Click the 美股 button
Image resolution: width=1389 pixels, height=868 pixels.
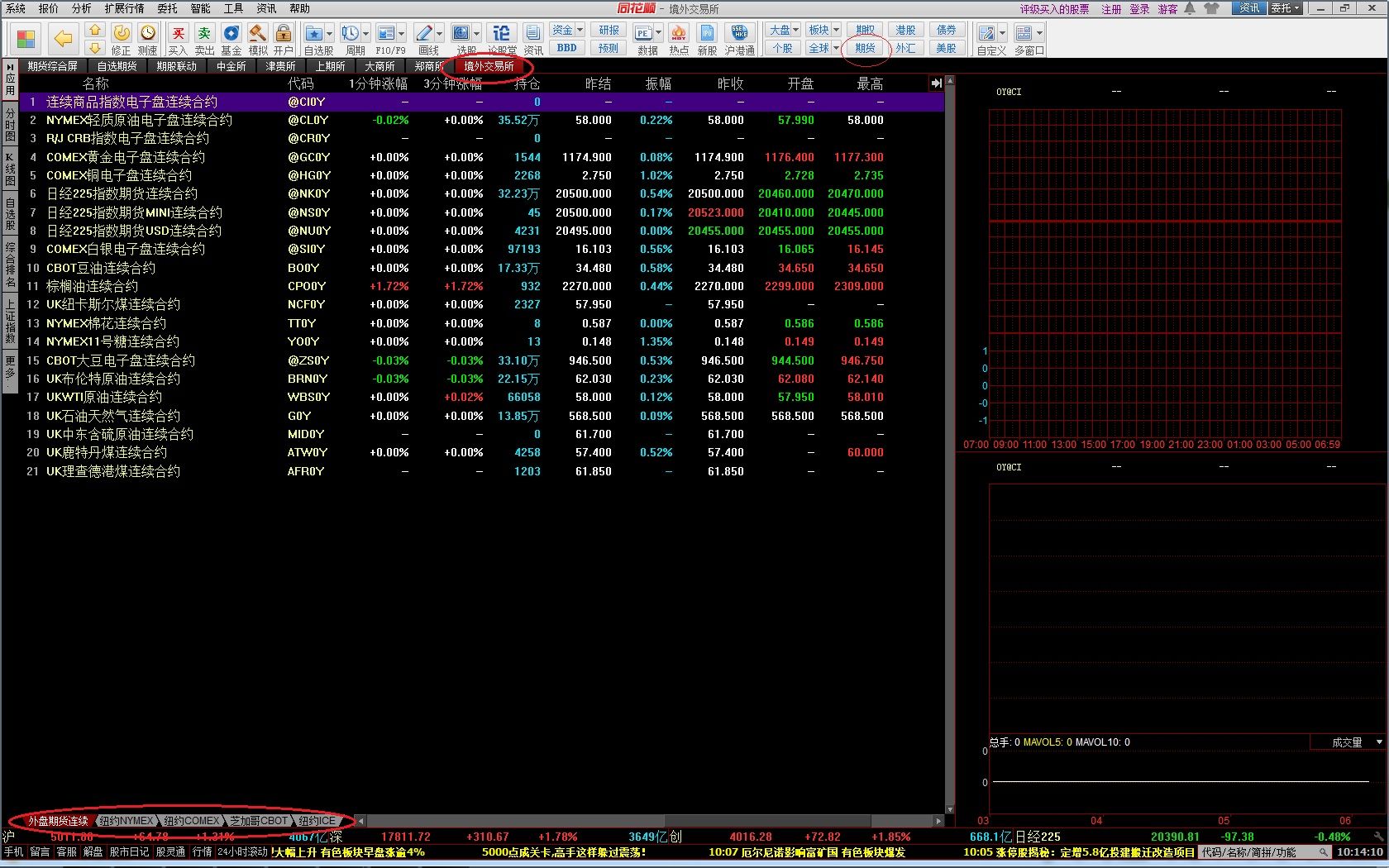(946, 48)
